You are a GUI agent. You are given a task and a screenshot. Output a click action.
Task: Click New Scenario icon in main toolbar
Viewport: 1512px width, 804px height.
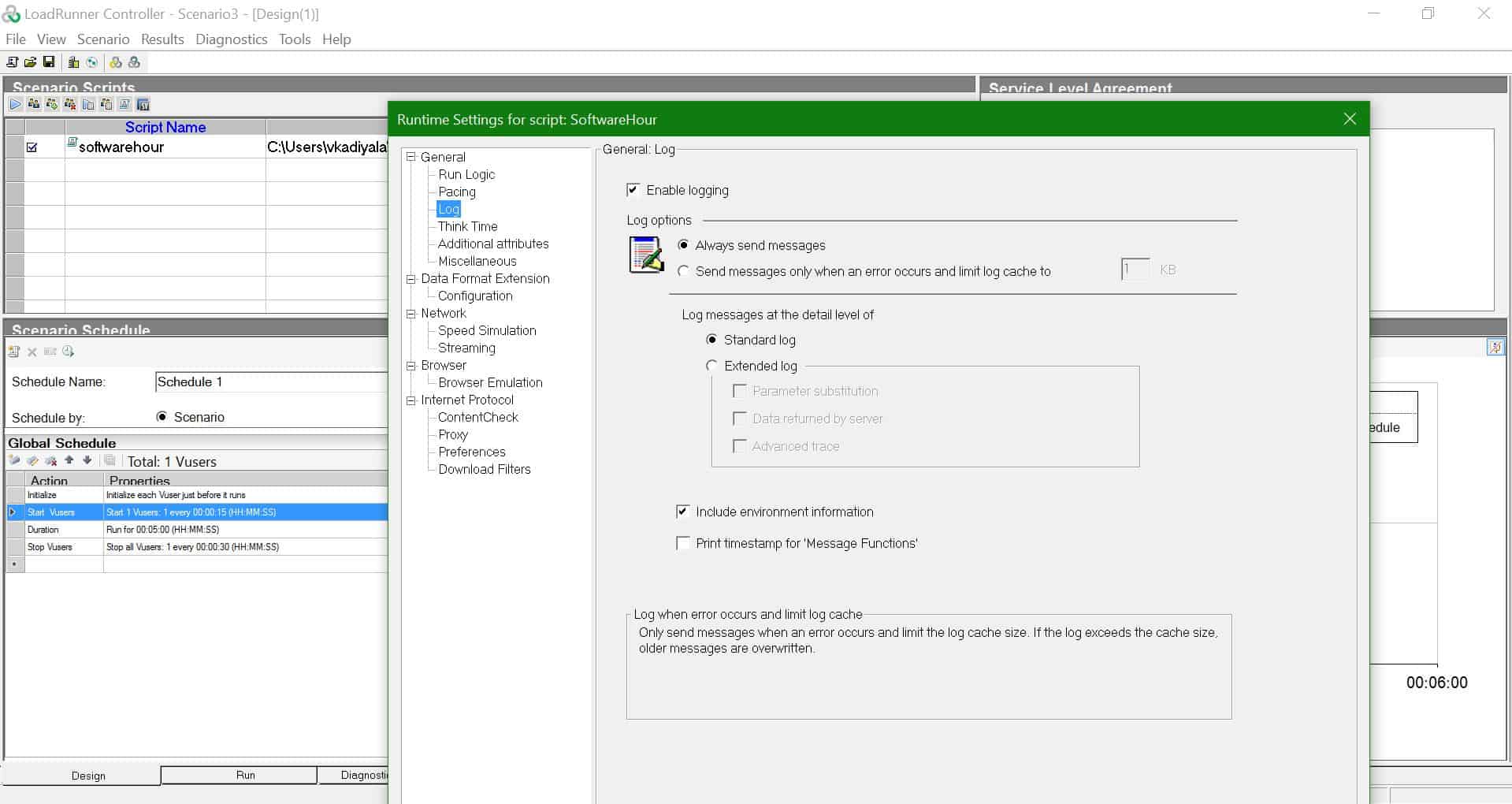pyautogui.click(x=13, y=62)
